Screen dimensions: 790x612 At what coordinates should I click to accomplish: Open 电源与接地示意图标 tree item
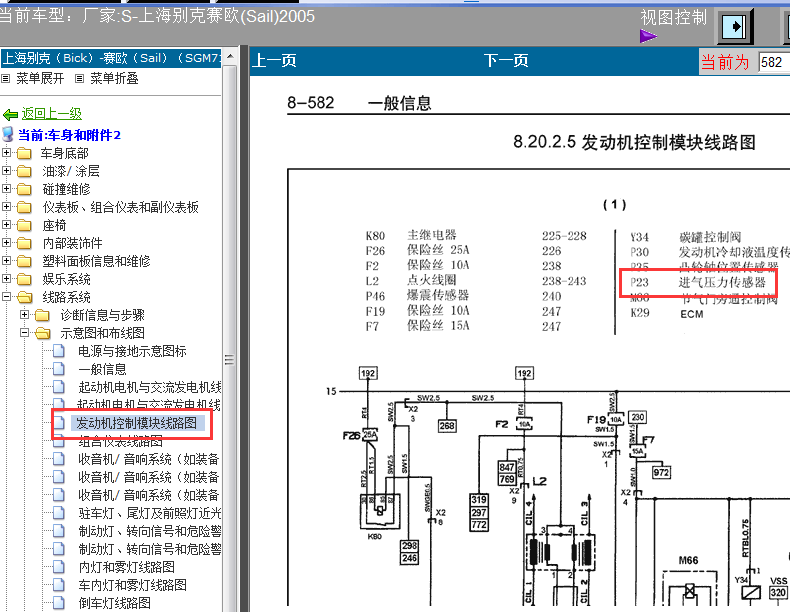(132, 351)
